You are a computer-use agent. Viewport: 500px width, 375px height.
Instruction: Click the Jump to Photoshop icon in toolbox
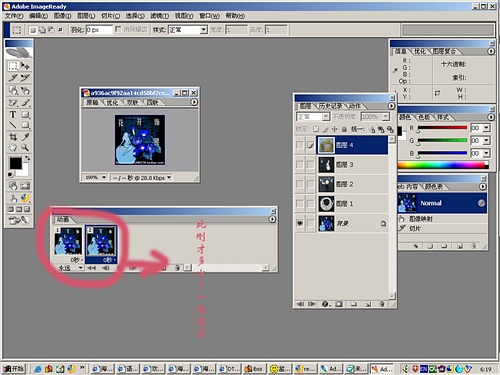coord(19,220)
